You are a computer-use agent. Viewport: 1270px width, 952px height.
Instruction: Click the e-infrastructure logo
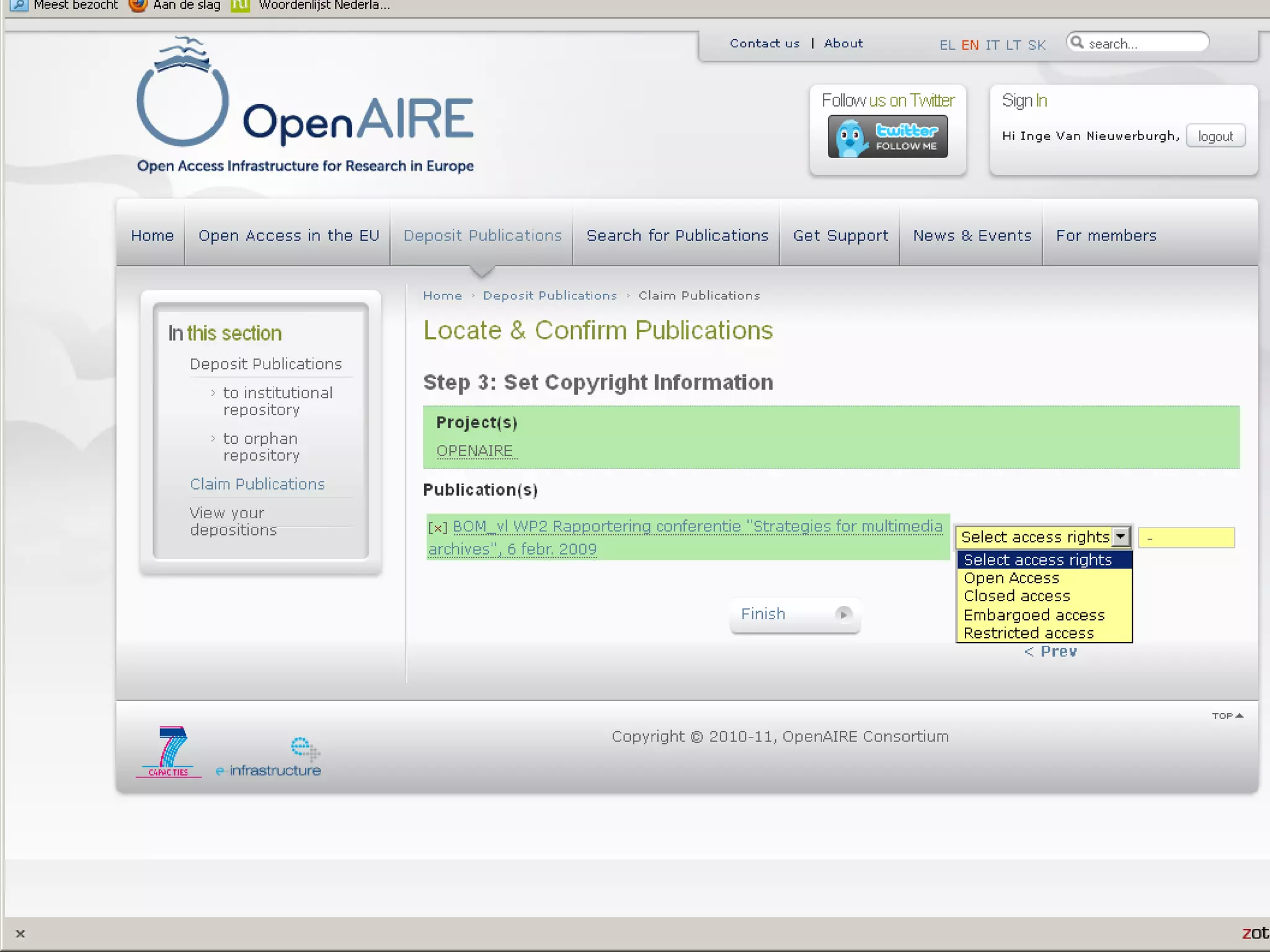click(269, 757)
